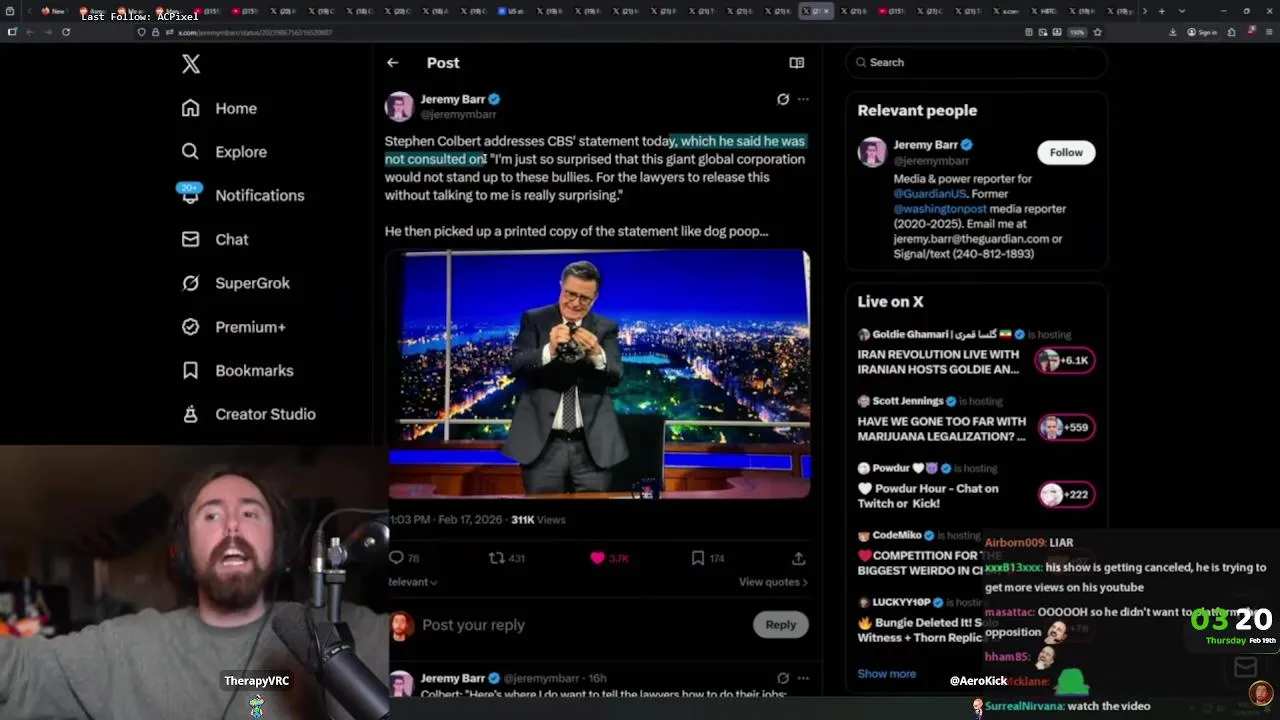Open Stephen Colbert video thumbnail

(599, 375)
